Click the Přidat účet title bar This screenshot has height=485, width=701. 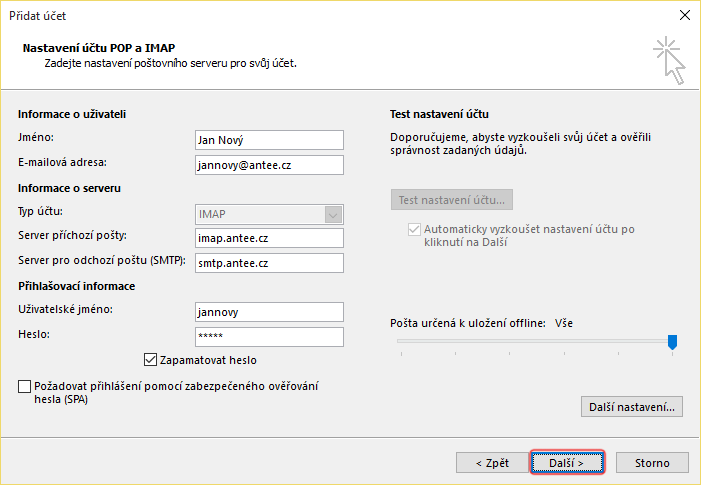coord(300,15)
